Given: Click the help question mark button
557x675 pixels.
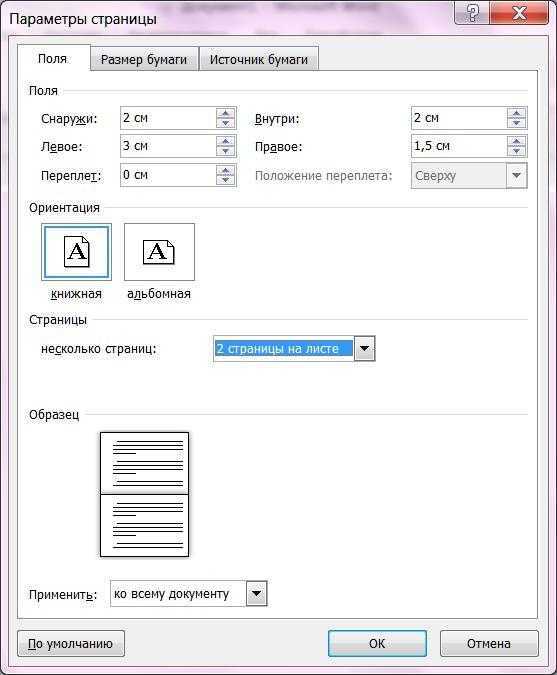Looking at the screenshot, I should click(472, 13).
